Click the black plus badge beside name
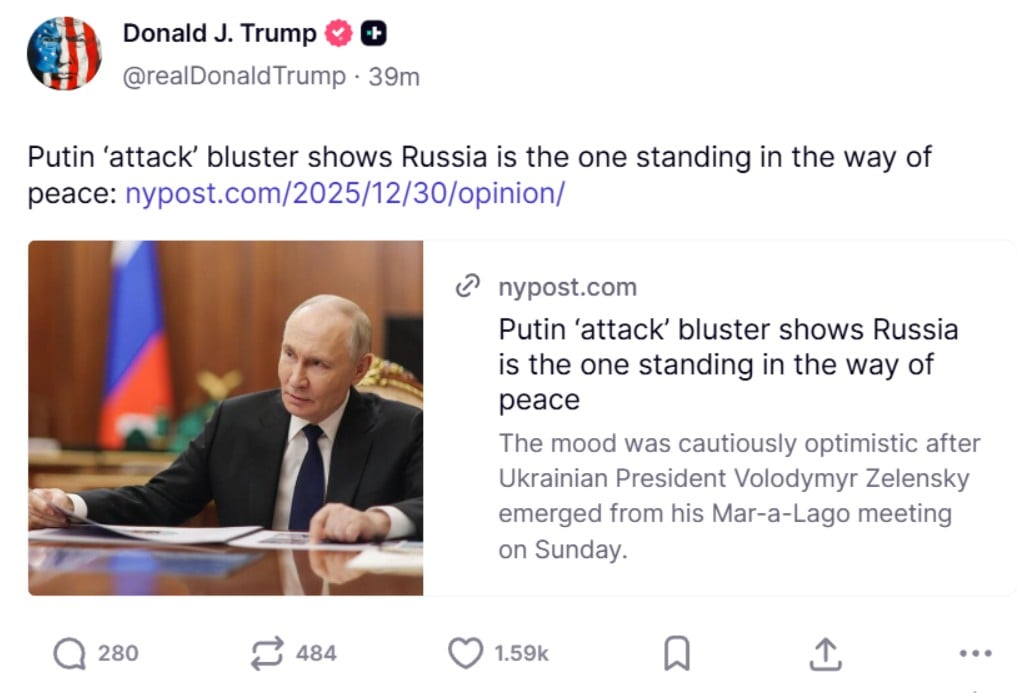 pos(373,34)
